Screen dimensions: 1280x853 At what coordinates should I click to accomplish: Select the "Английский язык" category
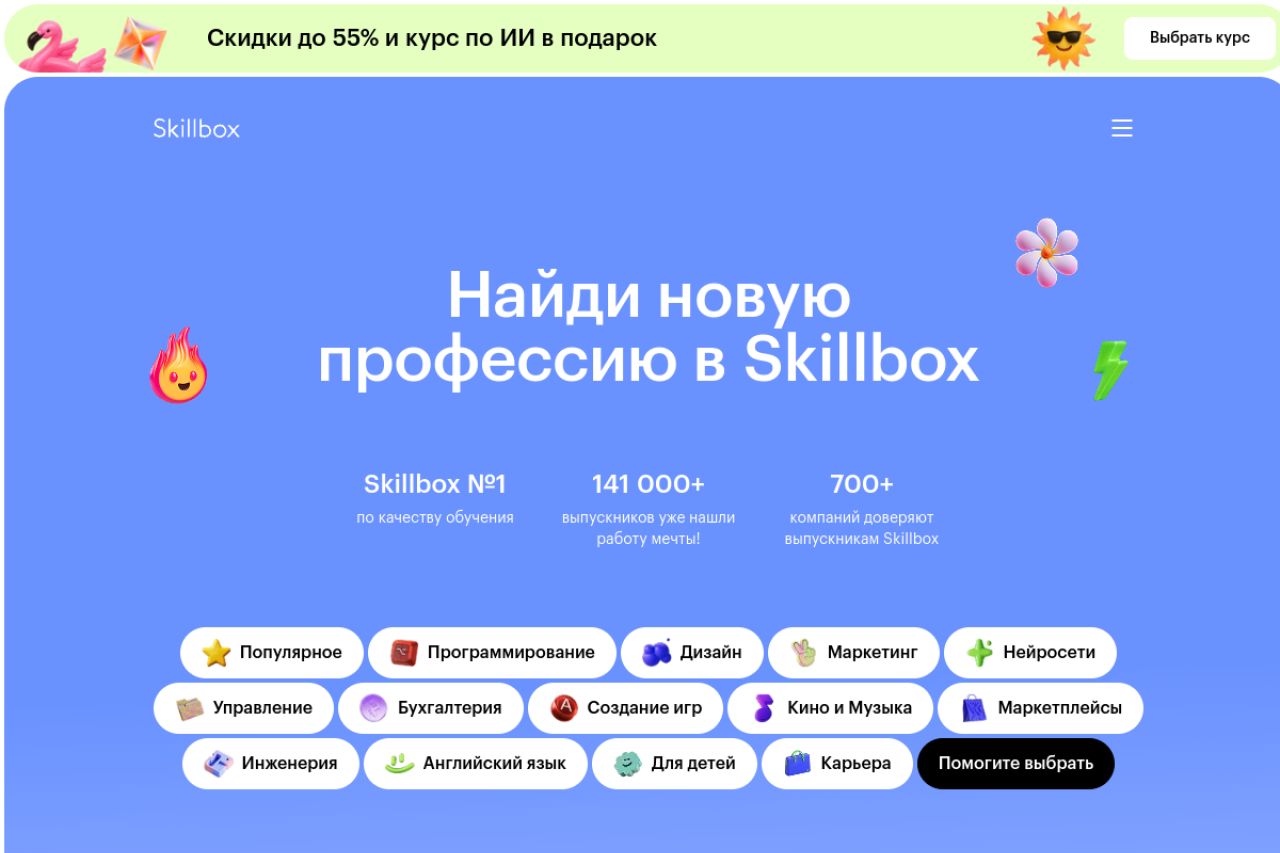pos(475,764)
